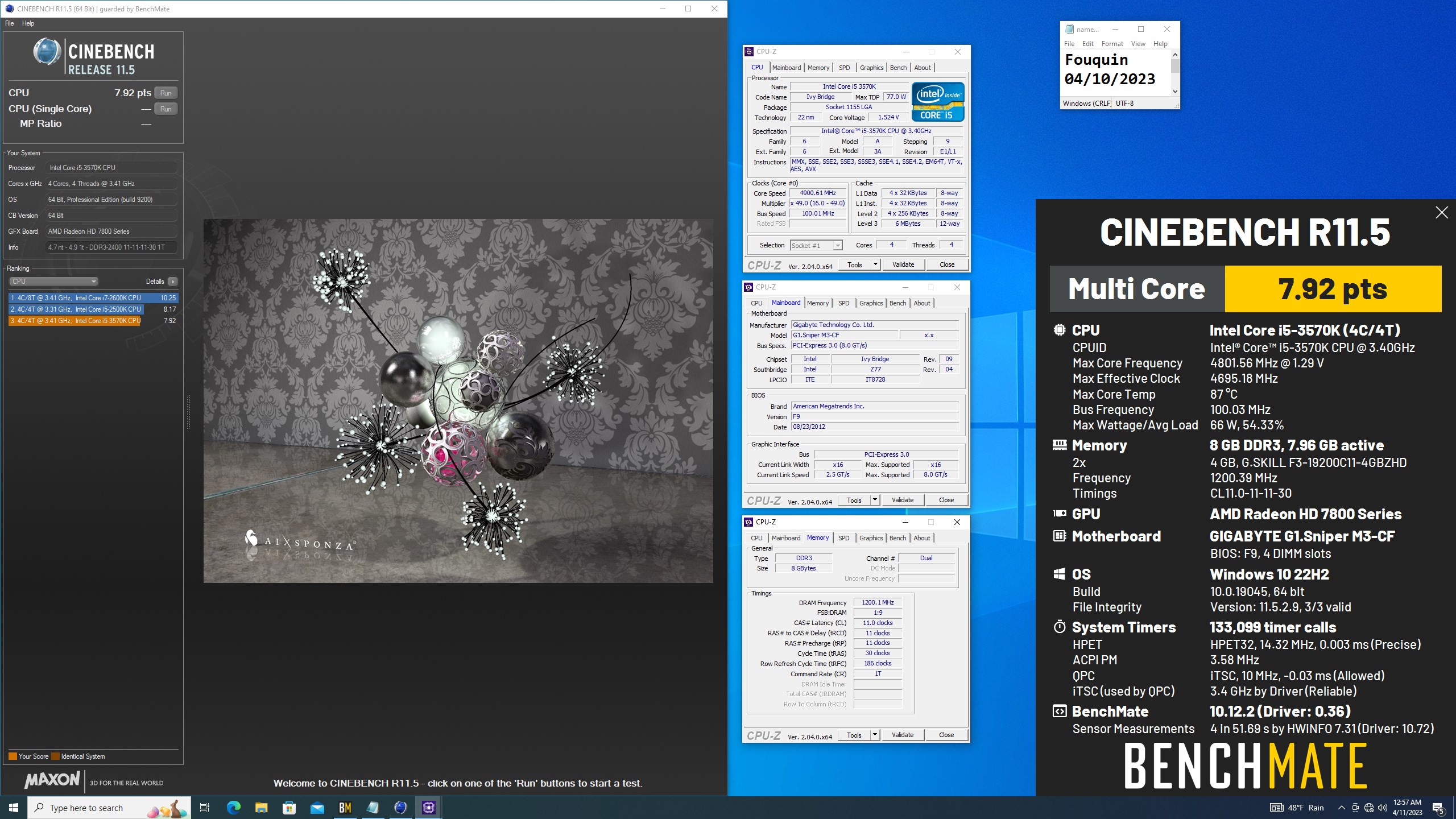This screenshot has width=1456, height=819.
Task: Open Microsoft Store from the taskbar
Action: tap(289, 808)
